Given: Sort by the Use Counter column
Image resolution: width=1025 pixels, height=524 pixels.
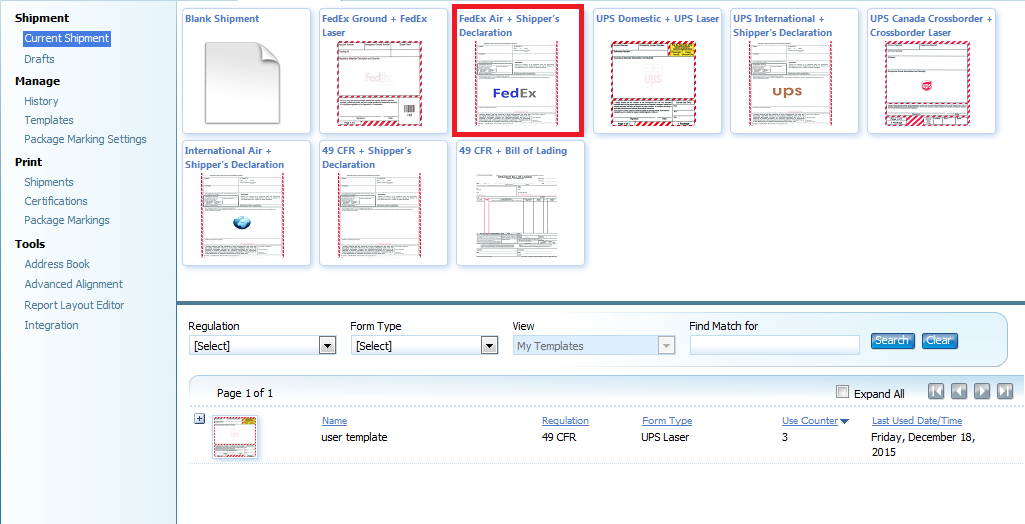Looking at the screenshot, I should [x=810, y=421].
